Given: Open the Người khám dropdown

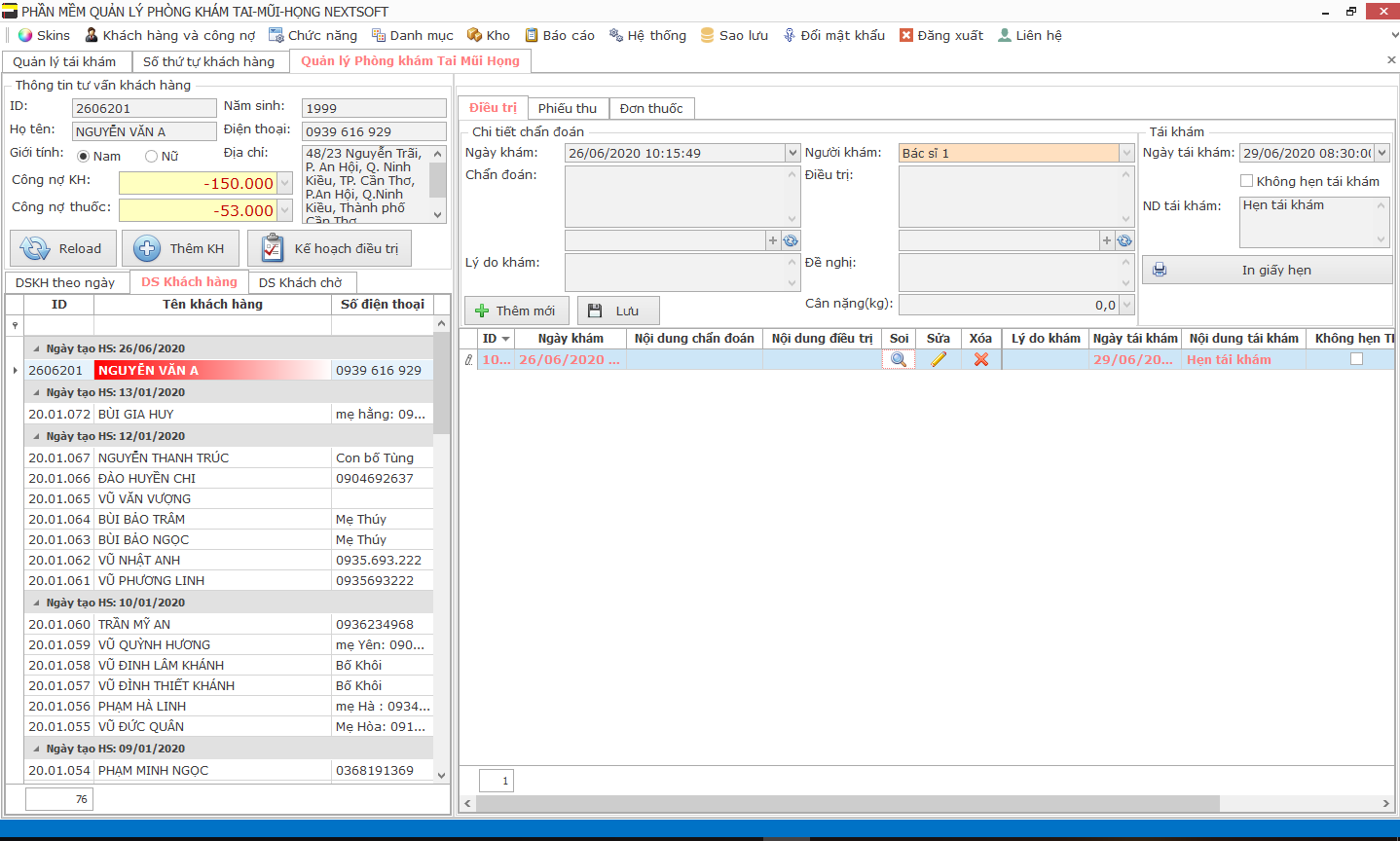Looking at the screenshot, I should coord(1126,153).
